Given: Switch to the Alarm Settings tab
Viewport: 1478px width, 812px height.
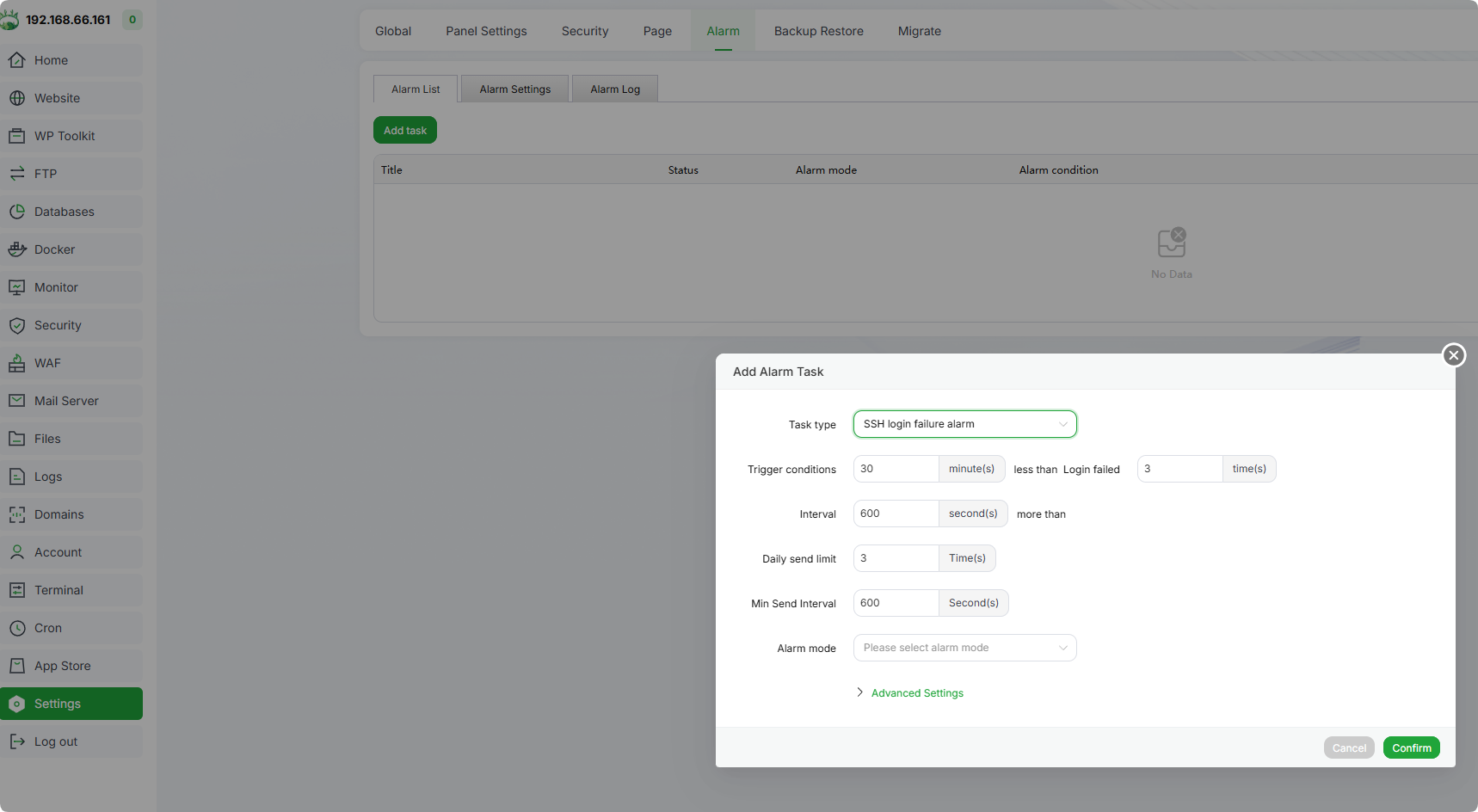Looking at the screenshot, I should (514, 89).
